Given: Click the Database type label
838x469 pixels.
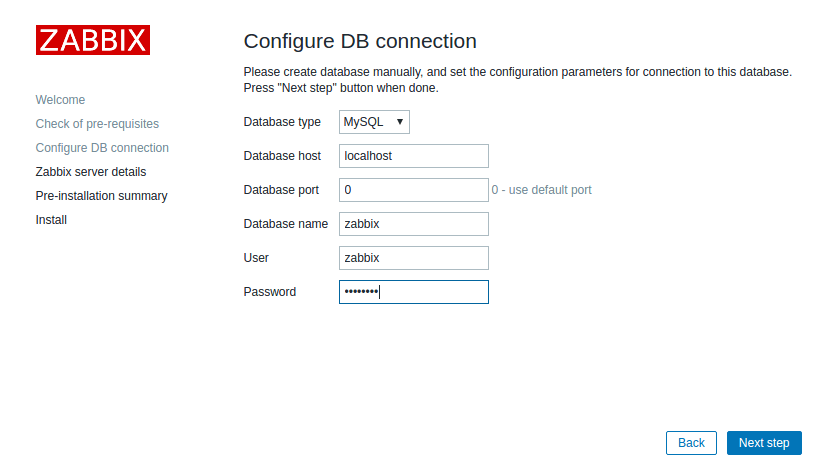Looking at the screenshot, I should (x=282, y=122).
